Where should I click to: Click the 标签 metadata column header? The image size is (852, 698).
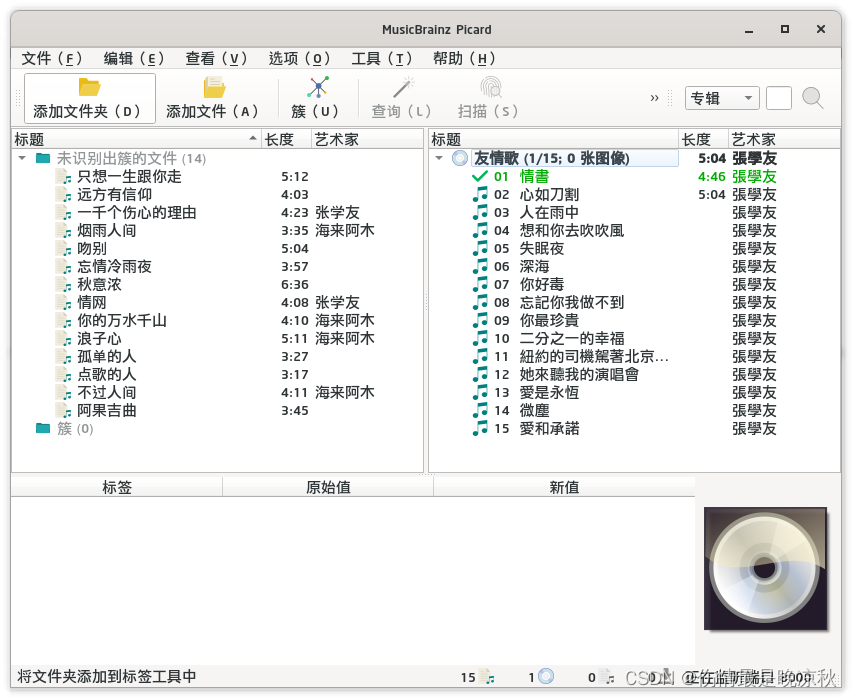click(117, 487)
